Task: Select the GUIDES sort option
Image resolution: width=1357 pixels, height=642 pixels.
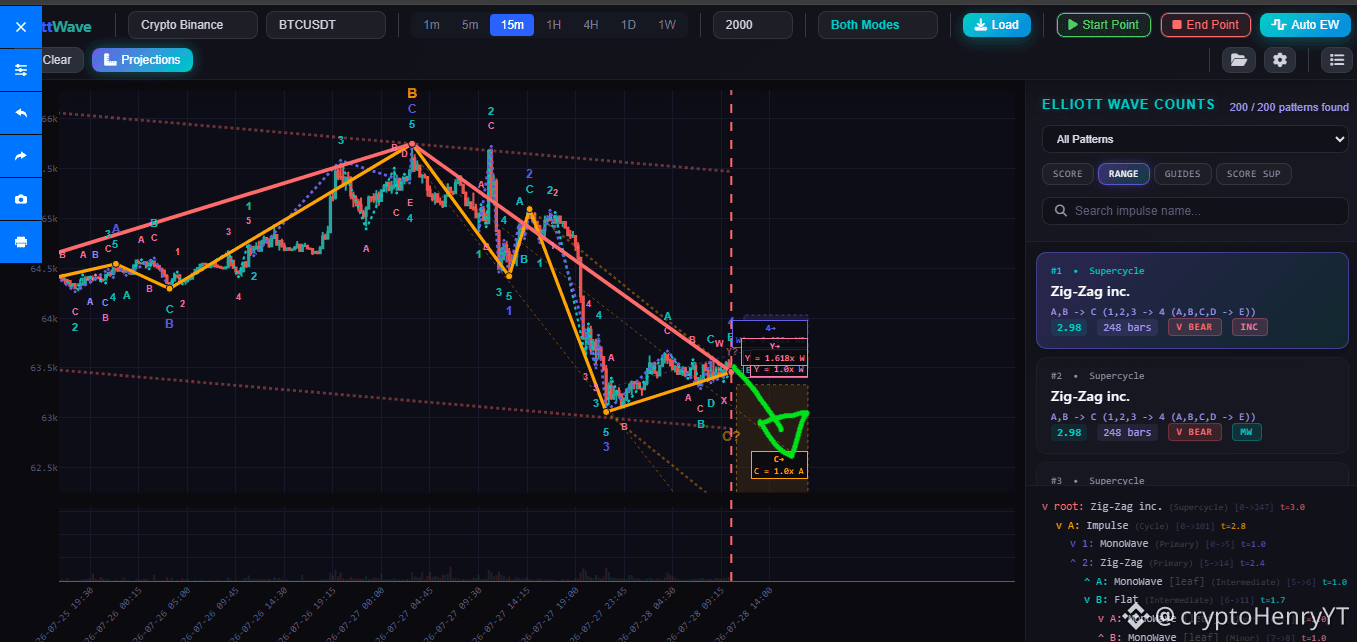Action: pyautogui.click(x=1182, y=174)
